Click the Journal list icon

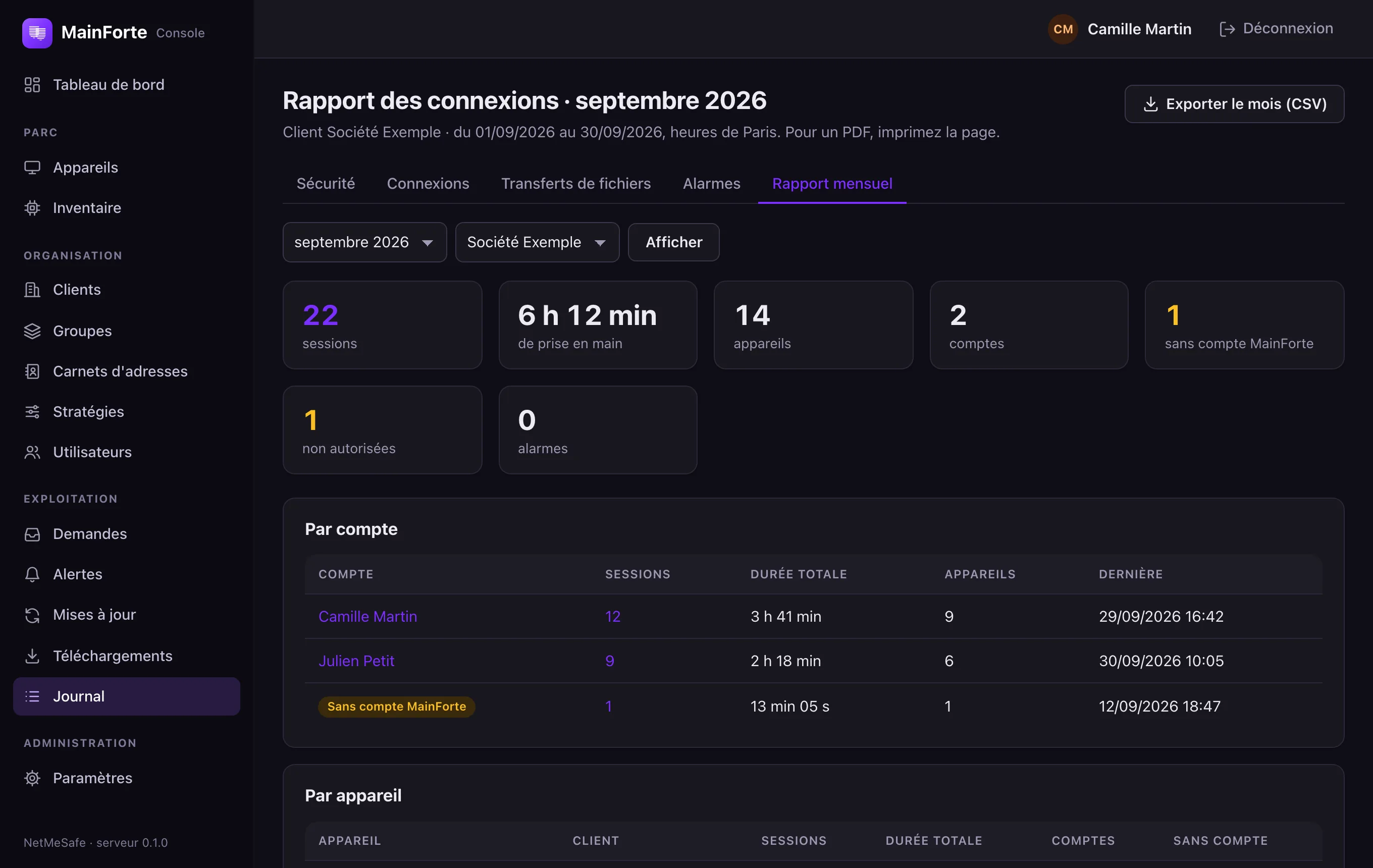[x=32, y=696]
